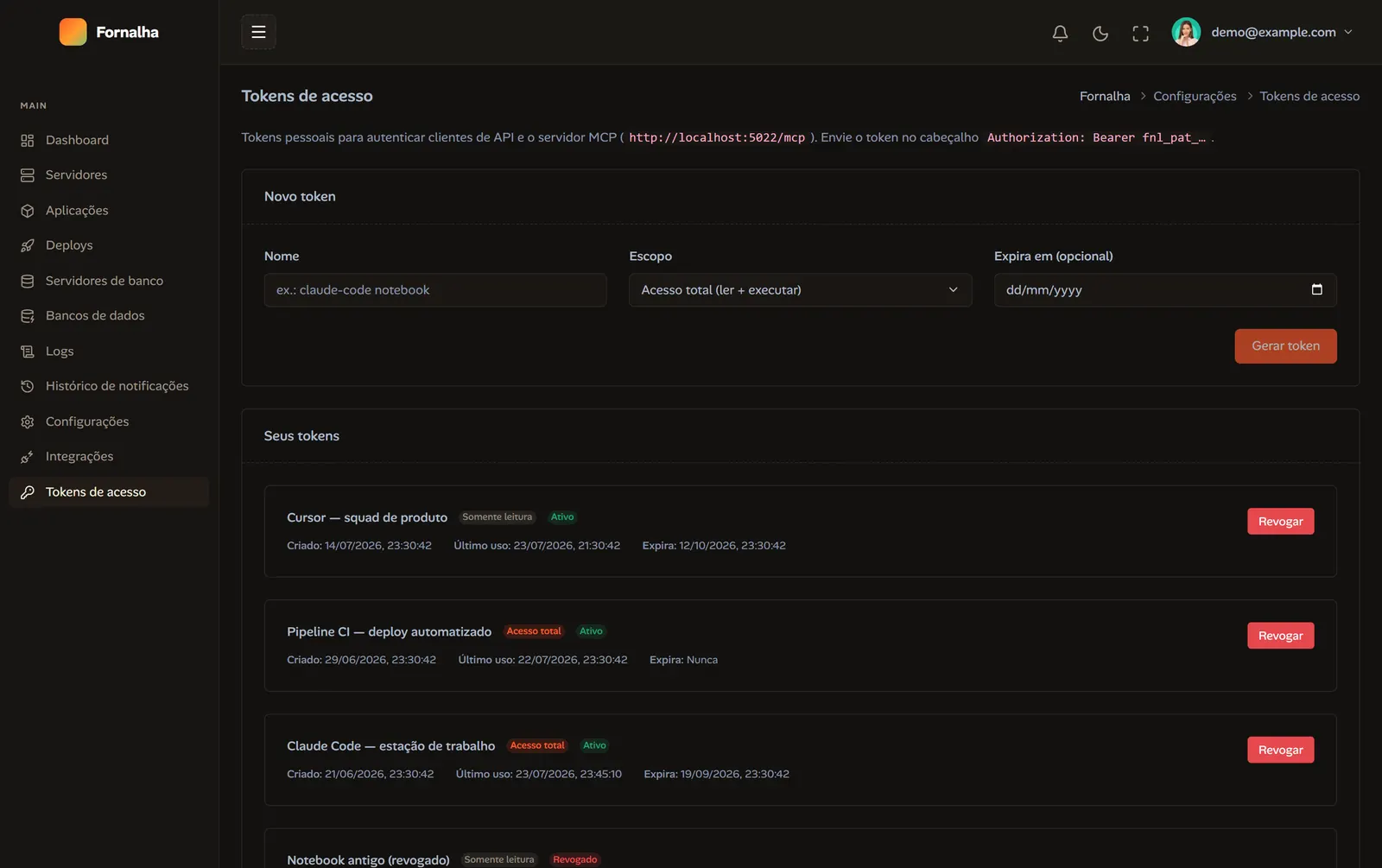Open Dashboard from sidebar menu
The image size is (1382, 868).
[x=109, y=140]
